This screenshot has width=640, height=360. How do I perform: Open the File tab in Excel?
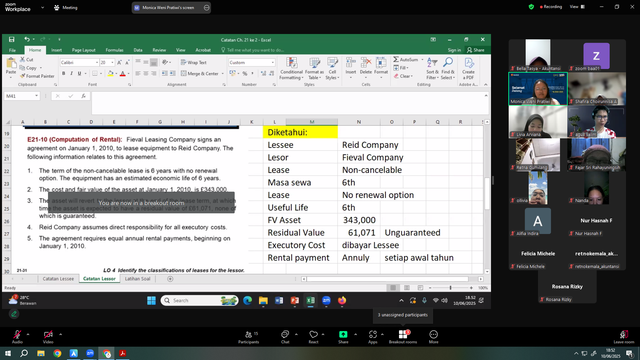pyautogui.click(x=12, y=50)
